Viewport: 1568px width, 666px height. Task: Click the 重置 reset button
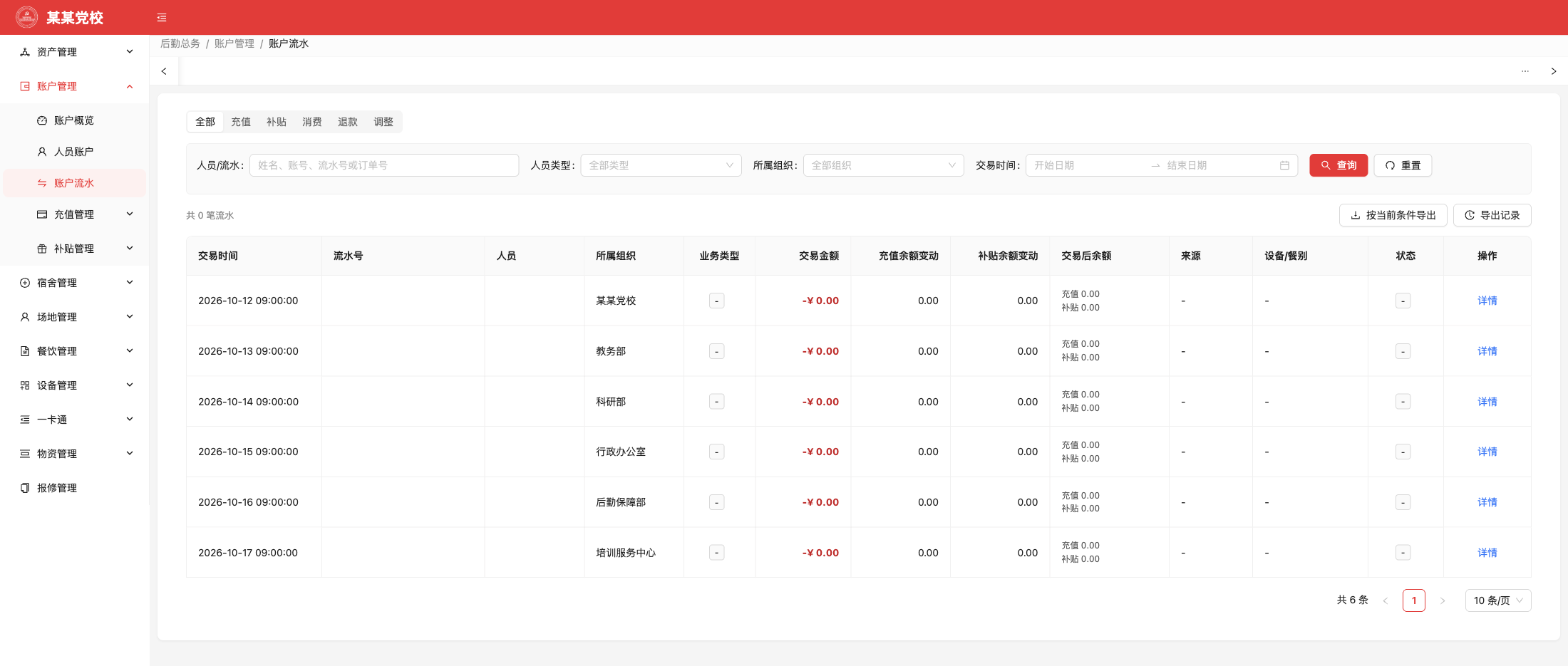[1403, 165]
